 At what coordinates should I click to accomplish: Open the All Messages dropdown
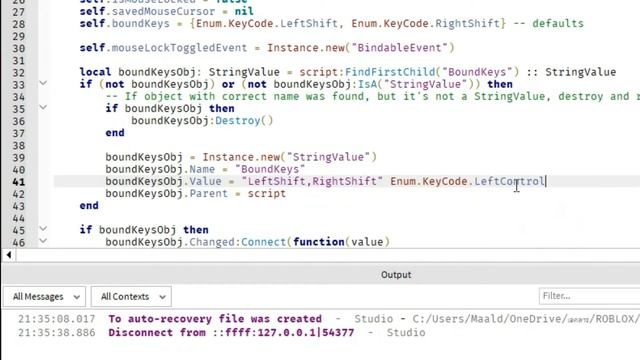coord(44,296)
